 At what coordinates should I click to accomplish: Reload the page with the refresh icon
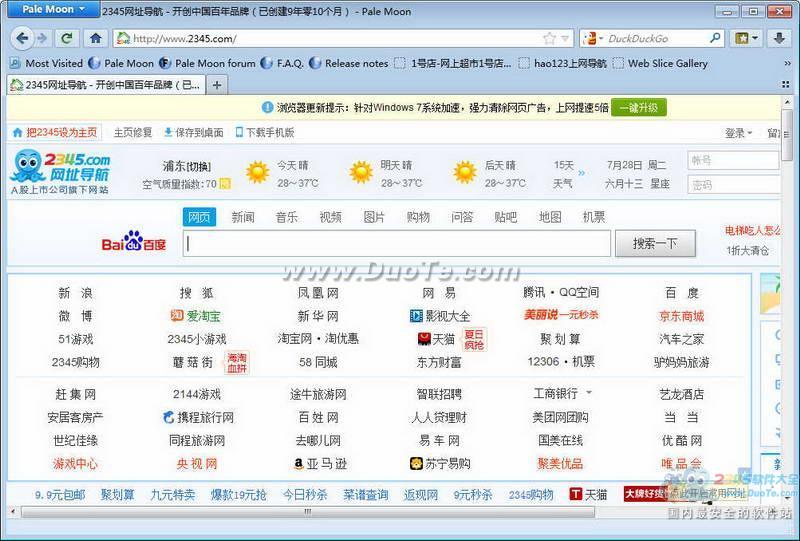tap(67, 38)
